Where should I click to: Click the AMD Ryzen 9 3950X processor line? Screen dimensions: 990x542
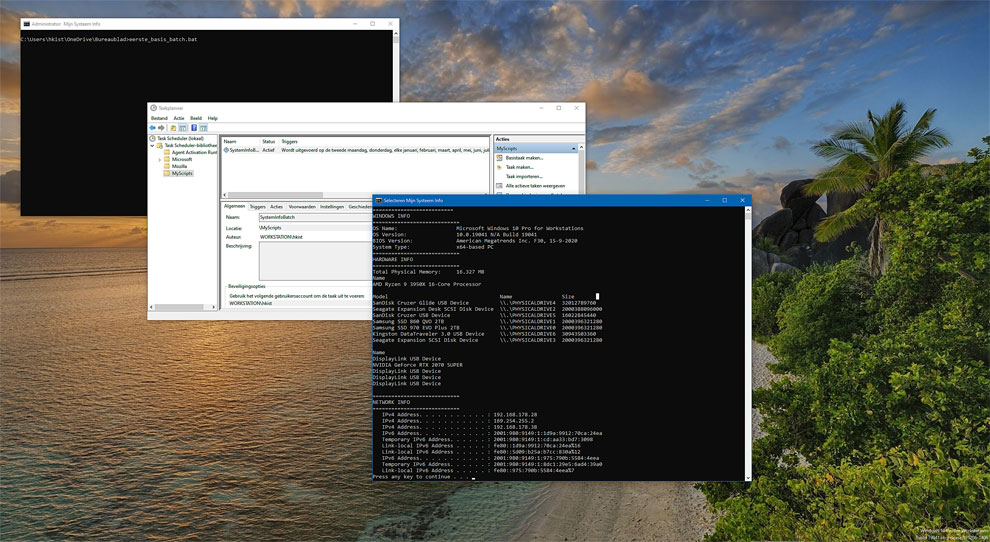click(x=426, y=284)
